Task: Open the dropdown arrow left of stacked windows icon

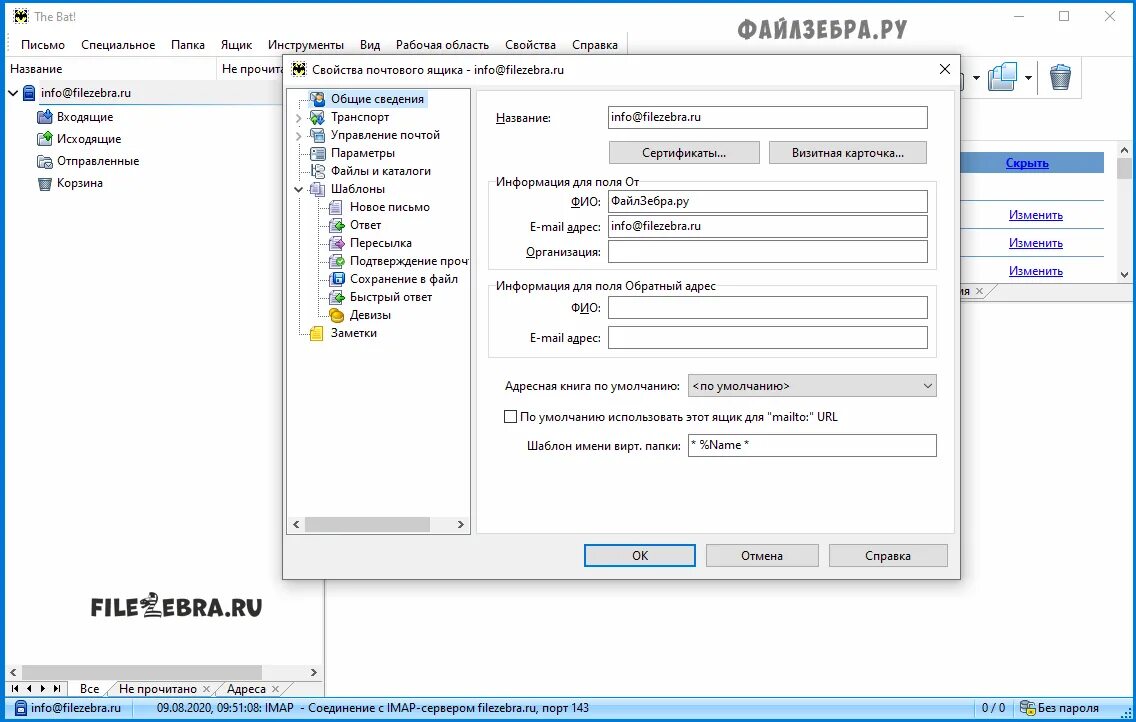Action: click(x=977, y=77)
